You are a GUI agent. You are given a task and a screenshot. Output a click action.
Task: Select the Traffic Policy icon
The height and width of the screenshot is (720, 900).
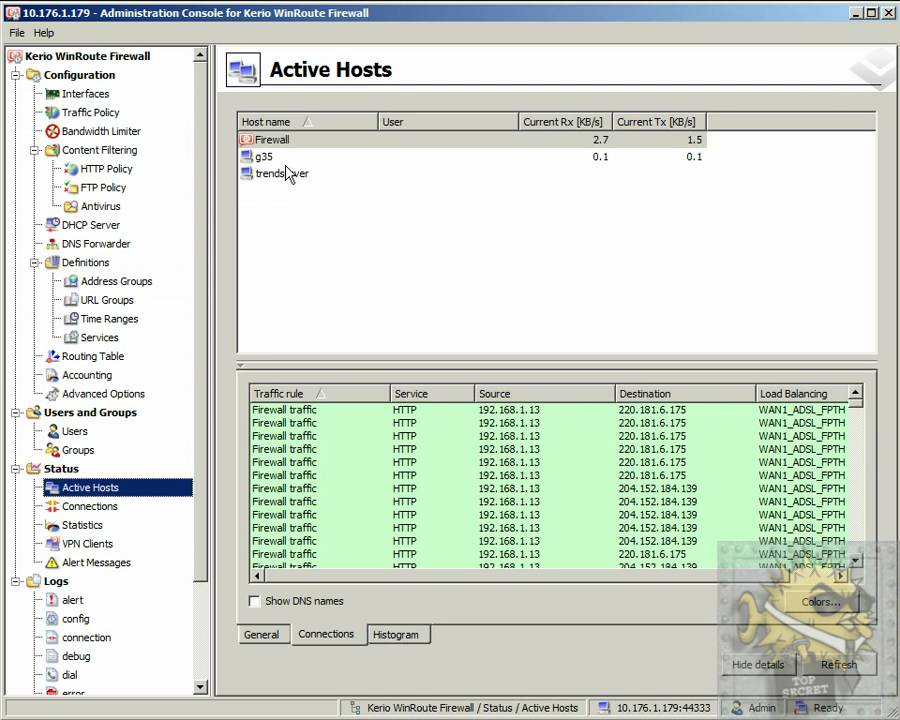52,113
